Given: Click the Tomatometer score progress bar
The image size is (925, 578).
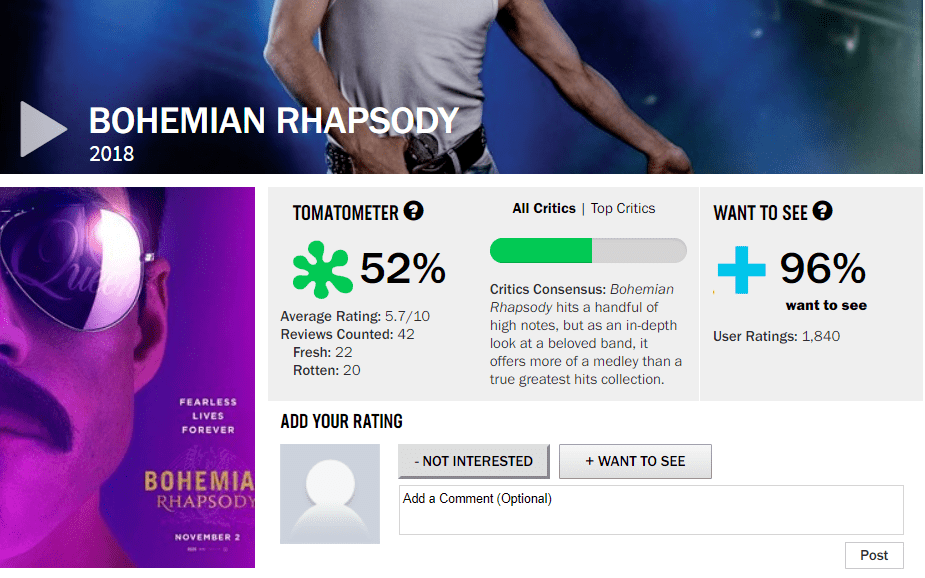Looking at the screenshot, I should point(588,250).
